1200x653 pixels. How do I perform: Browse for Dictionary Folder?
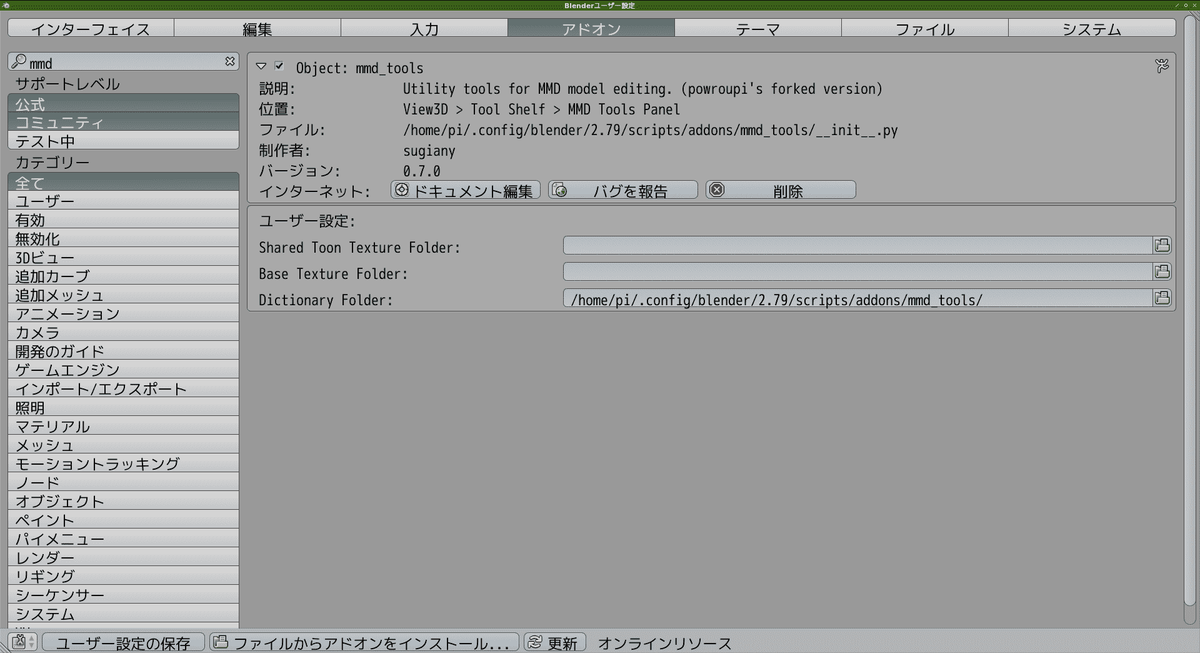coord(1162,297)
